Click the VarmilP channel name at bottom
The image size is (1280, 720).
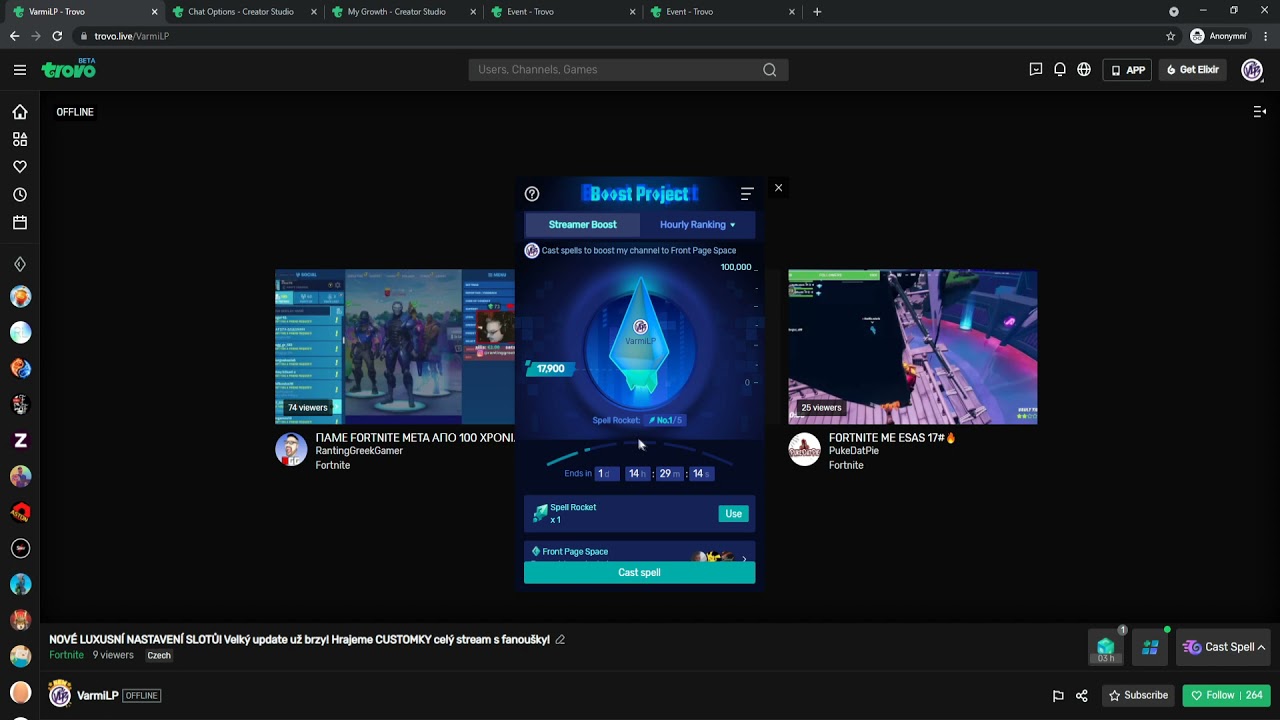pyautogui.click(x=98, y=696)
